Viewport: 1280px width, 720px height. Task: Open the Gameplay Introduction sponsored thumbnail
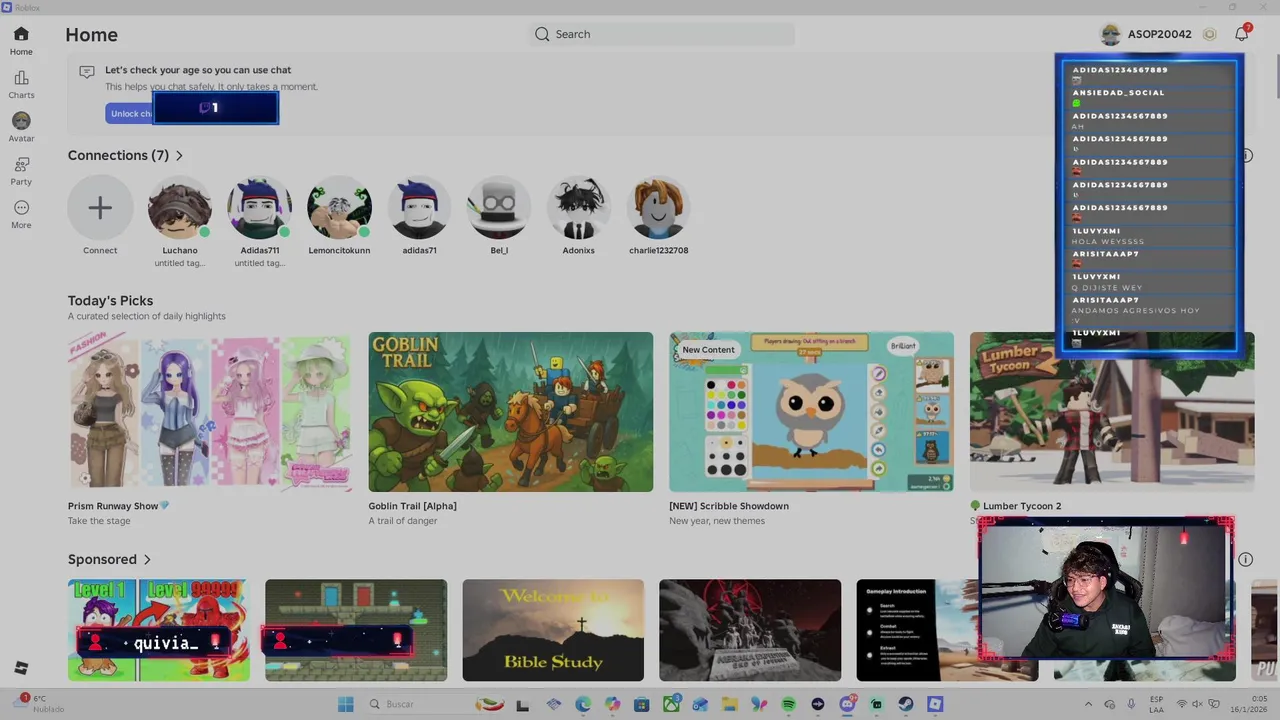pyautogui.click(x=917, y=630)
